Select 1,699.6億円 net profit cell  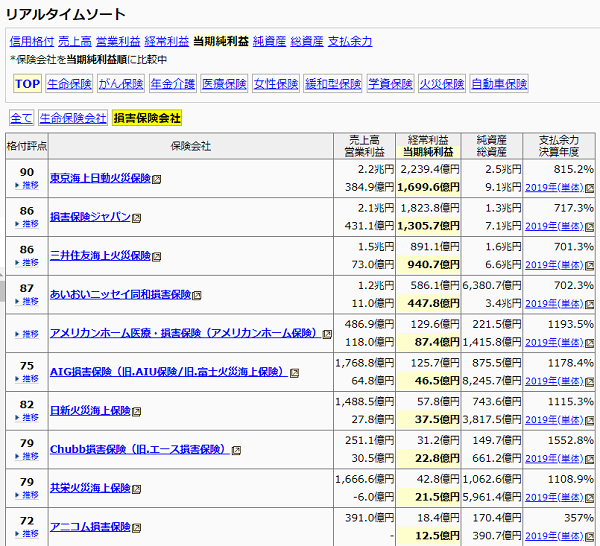pos(428,187)
